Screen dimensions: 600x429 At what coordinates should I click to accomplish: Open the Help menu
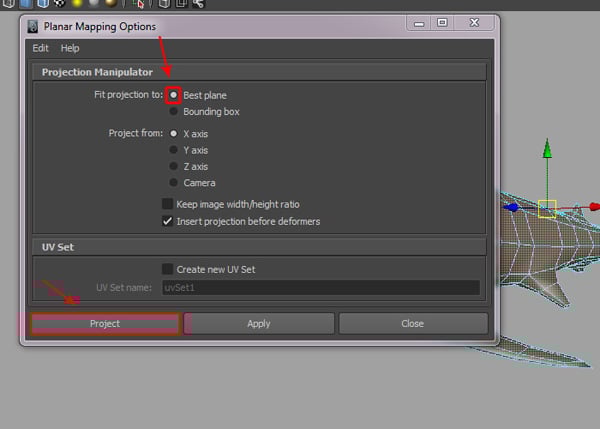70,48
